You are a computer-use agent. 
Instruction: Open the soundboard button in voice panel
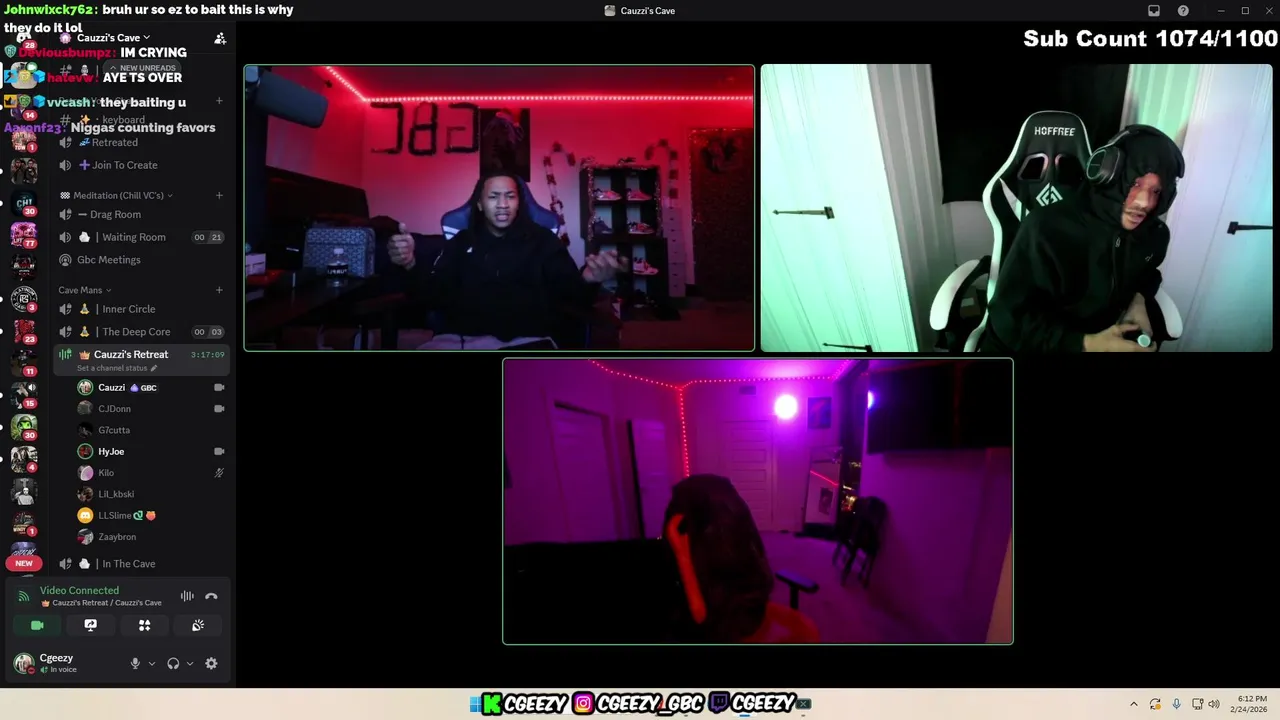click(198, 625)
